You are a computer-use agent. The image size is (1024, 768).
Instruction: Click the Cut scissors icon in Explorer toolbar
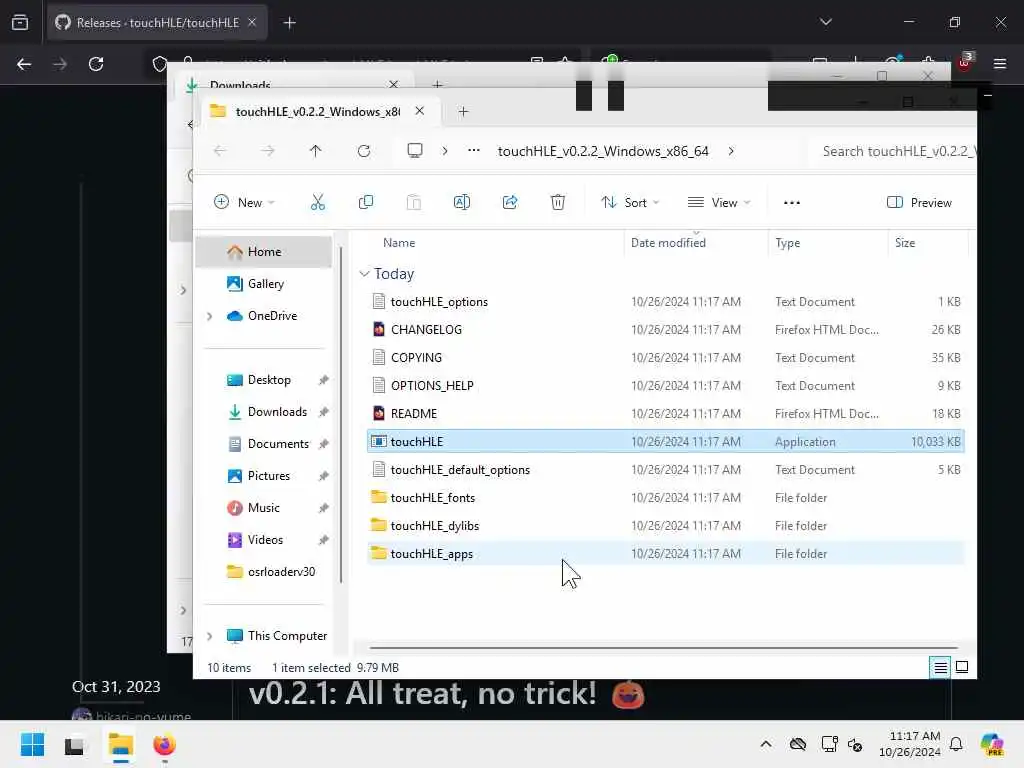pyautogui.click(x=317, y=202)
